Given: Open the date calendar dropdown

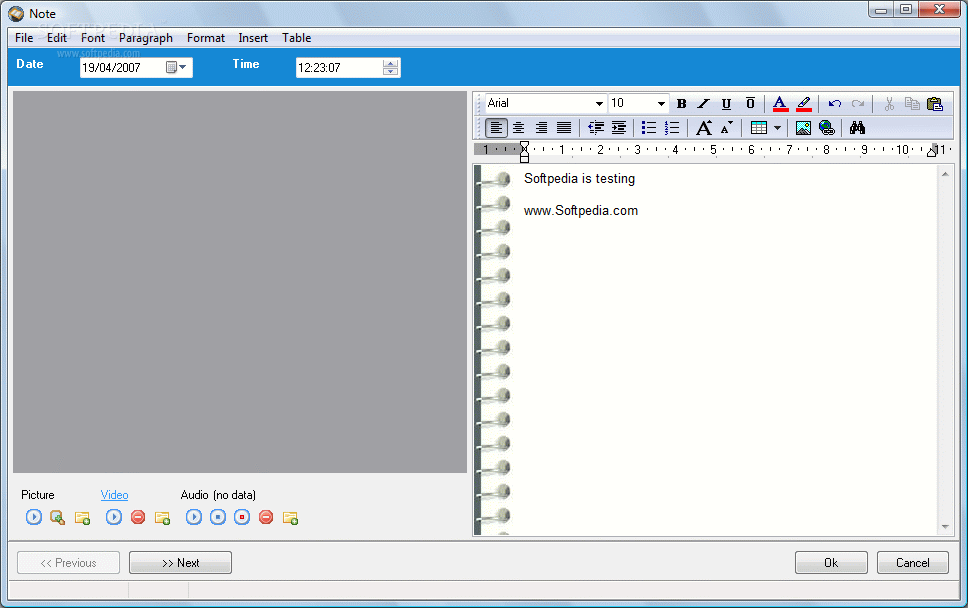Looking at the screenshot, I should (x=177, y=67).
